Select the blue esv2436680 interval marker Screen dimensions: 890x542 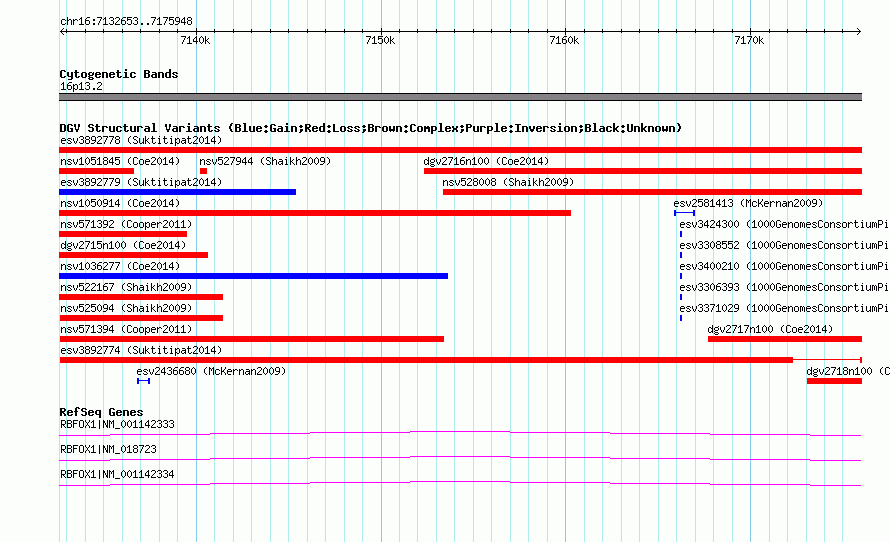coord(144,381)
